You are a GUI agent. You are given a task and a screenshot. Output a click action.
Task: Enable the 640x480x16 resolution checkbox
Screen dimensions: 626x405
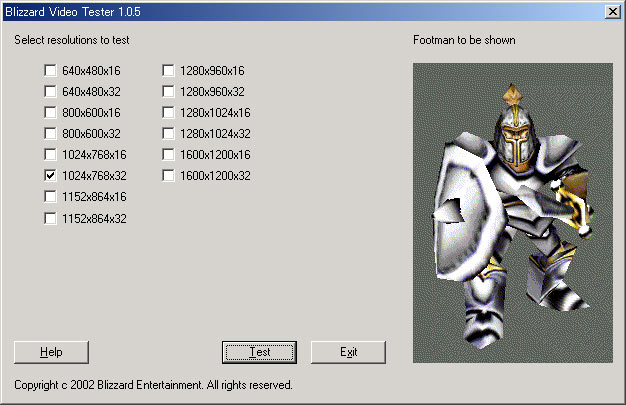coord(50,71)
